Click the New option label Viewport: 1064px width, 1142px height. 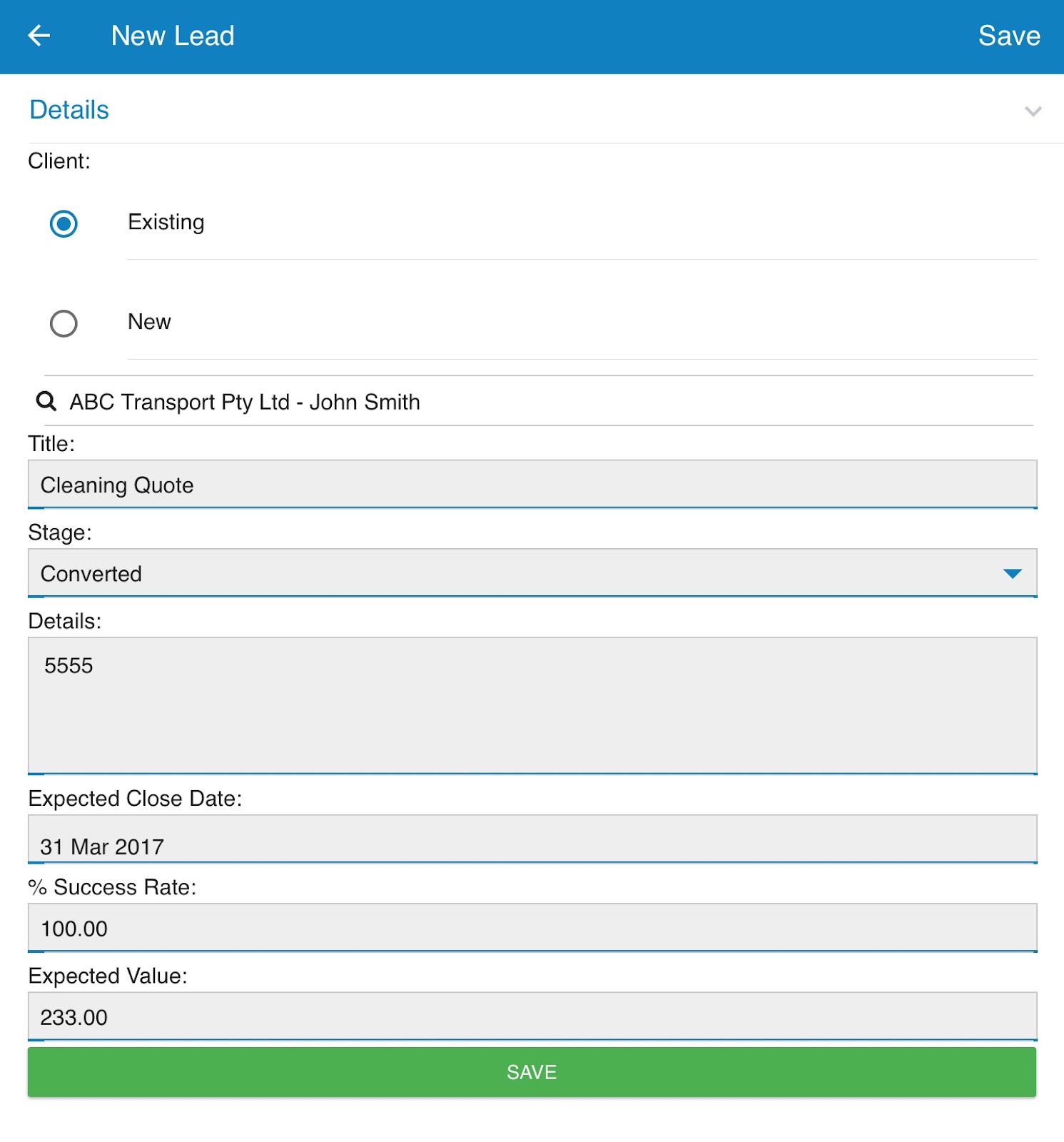(x=149, y=322)
